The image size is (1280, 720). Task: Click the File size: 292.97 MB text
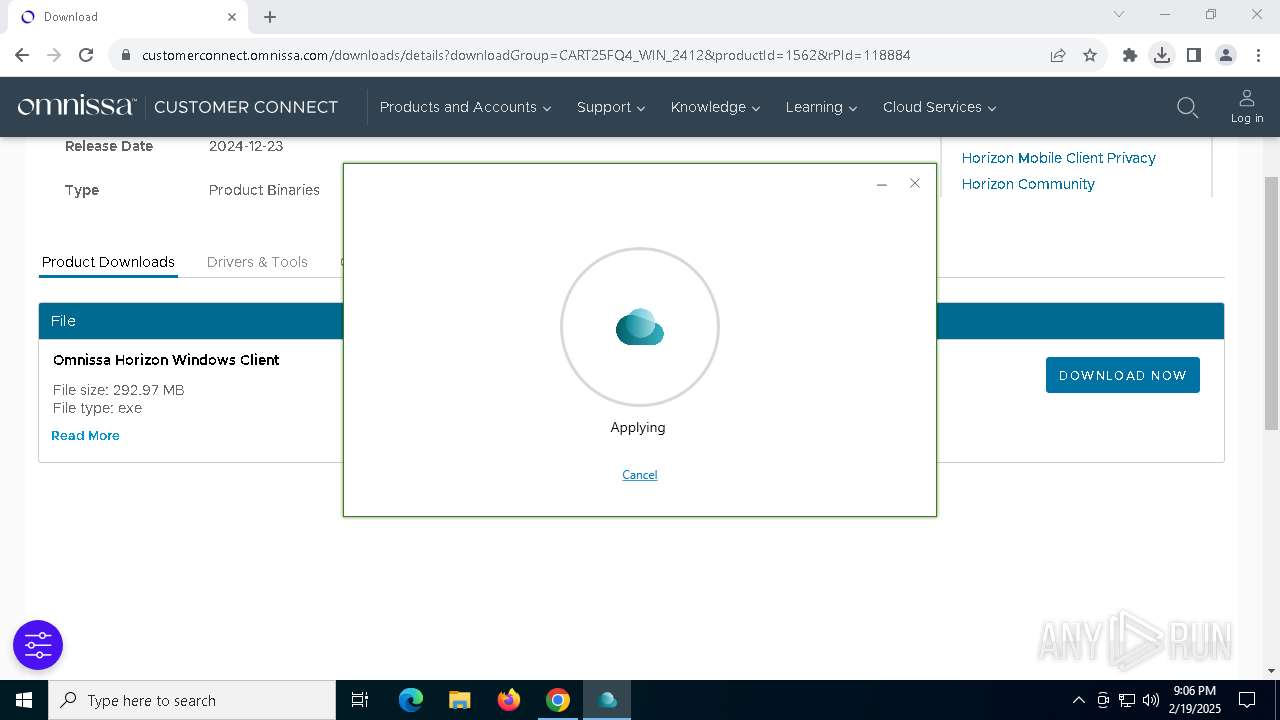pyautogui.click(x=118, y=390)
